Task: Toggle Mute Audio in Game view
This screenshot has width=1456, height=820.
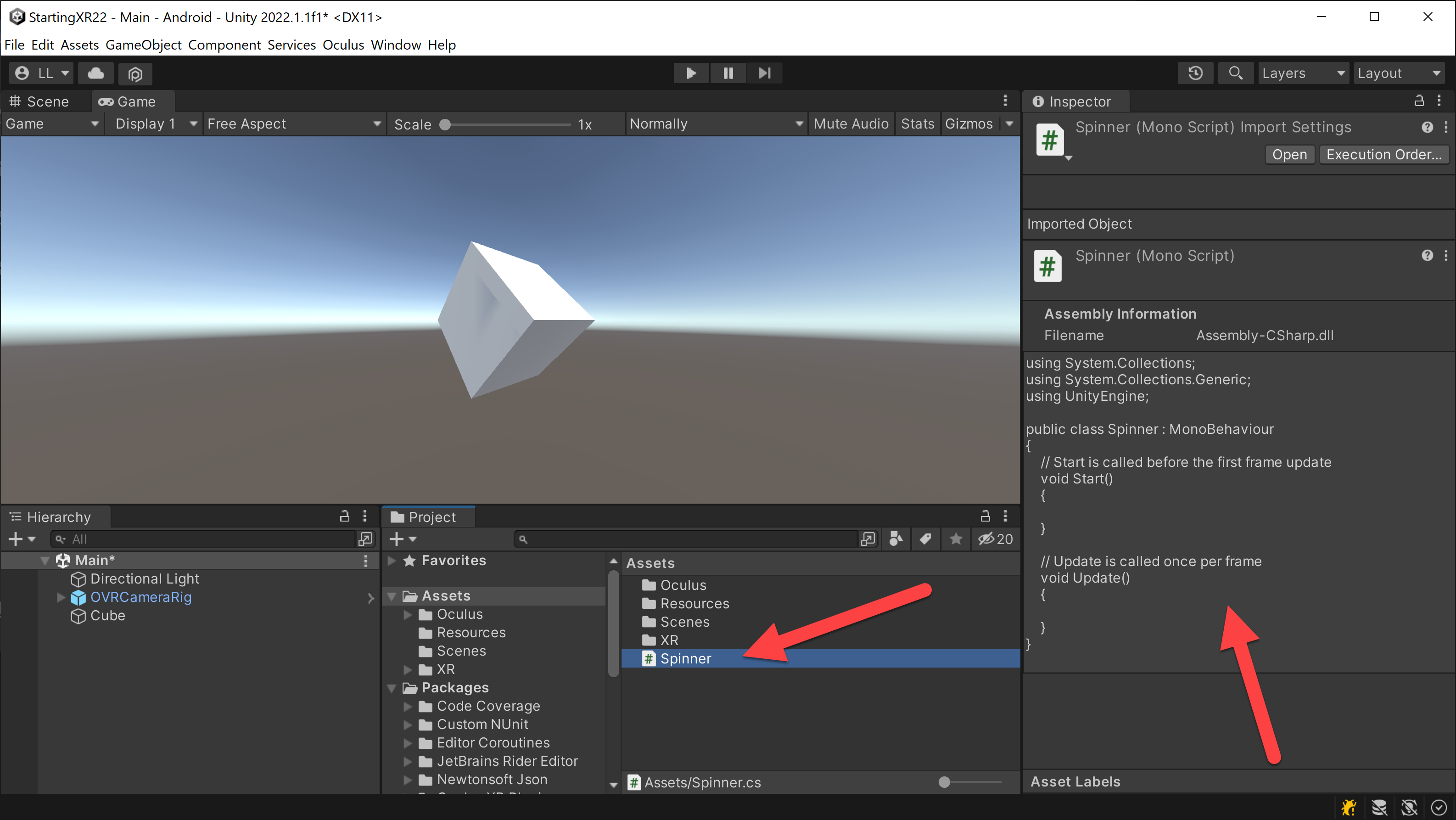Action: [851, 124]
